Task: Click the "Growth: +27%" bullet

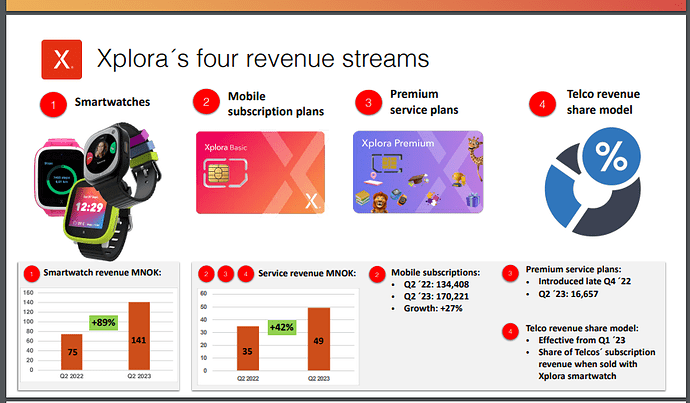Action: [x=433, y=308]
